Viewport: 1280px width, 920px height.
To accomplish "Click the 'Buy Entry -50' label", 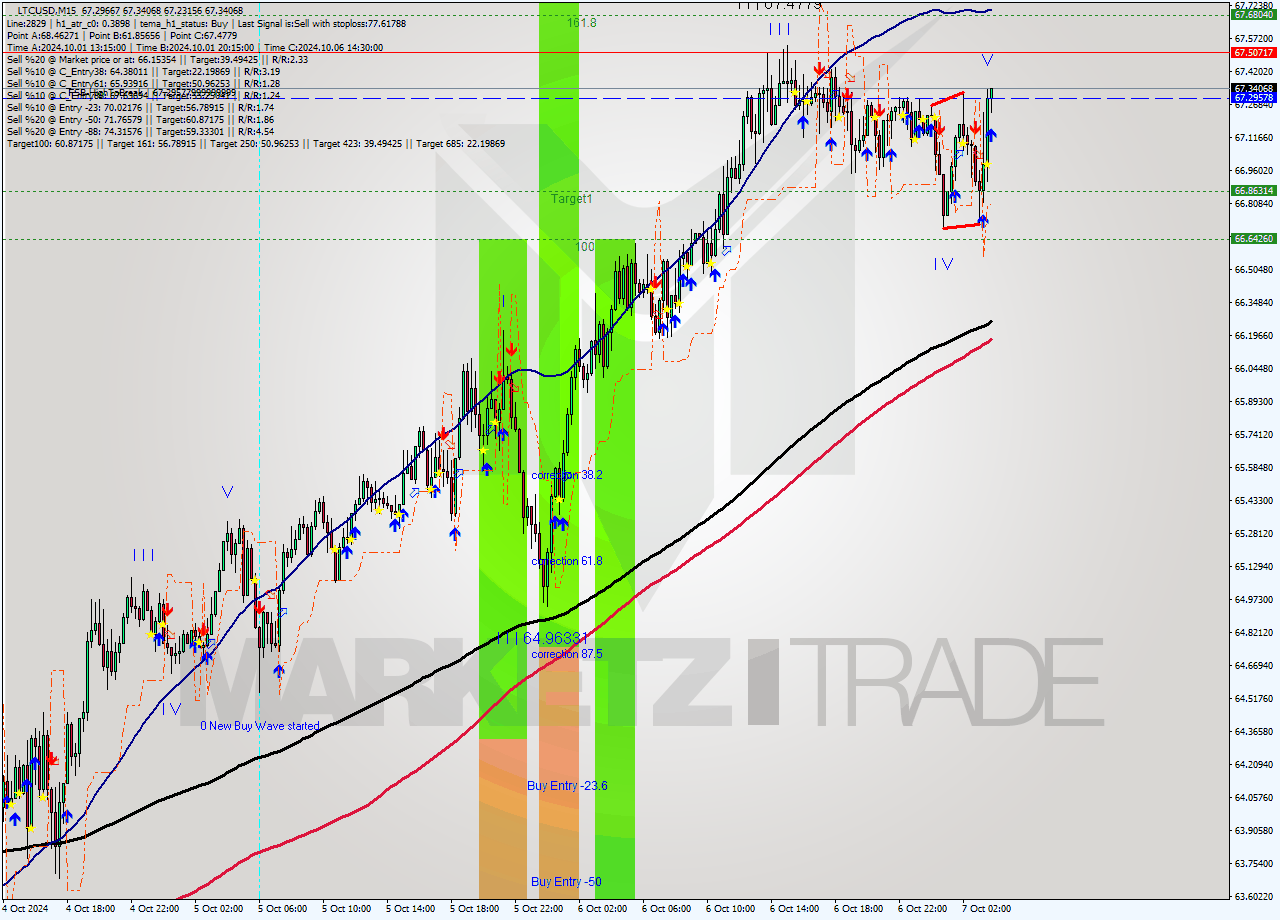I will click(x=566, y=882).
